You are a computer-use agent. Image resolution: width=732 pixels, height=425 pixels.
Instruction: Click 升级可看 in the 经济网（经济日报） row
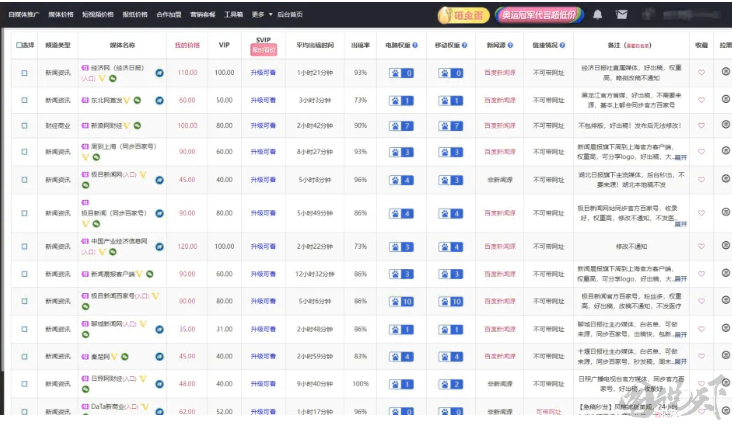tap(263, 73)
